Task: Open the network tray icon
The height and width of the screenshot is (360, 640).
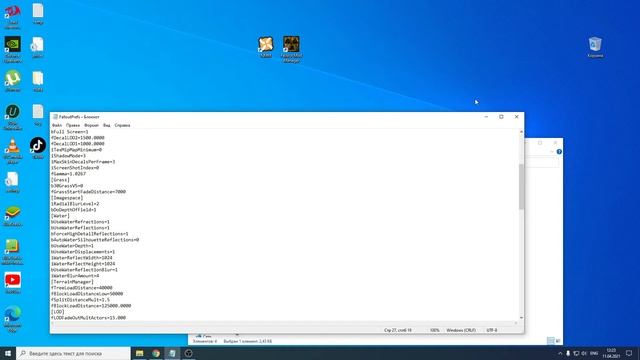Action: coord(576,353)
